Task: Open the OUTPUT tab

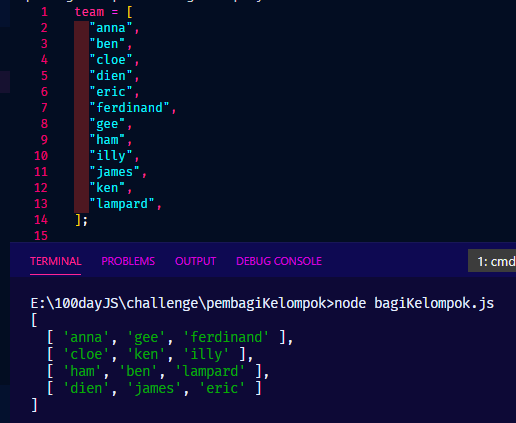Action: pos(196,261)
